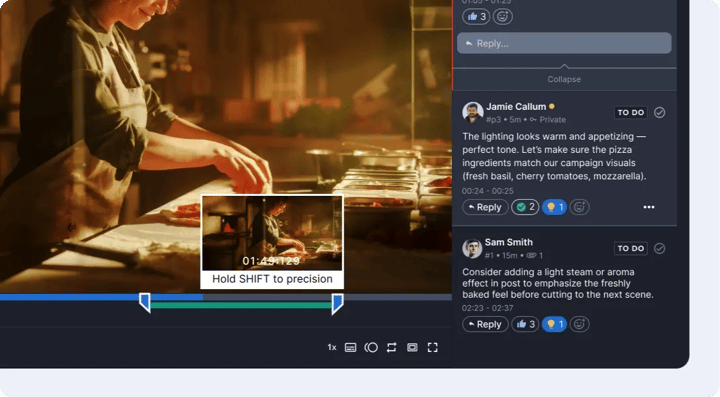Click the green selected range bar

click(241, 305)
